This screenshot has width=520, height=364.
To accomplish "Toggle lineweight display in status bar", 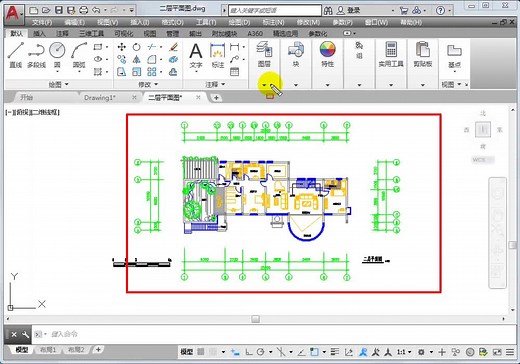I will click(x=335, y=352).
